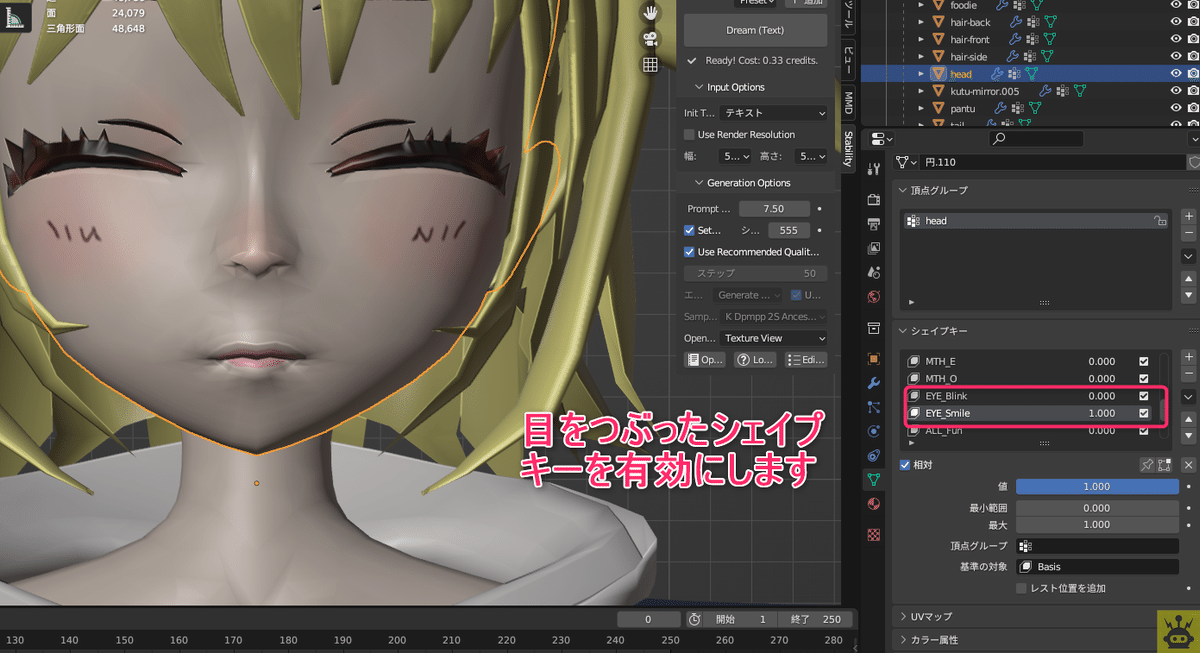
Task: Open the Material properties tab icon
Action: pyautogui.click(x=874, y=504)
